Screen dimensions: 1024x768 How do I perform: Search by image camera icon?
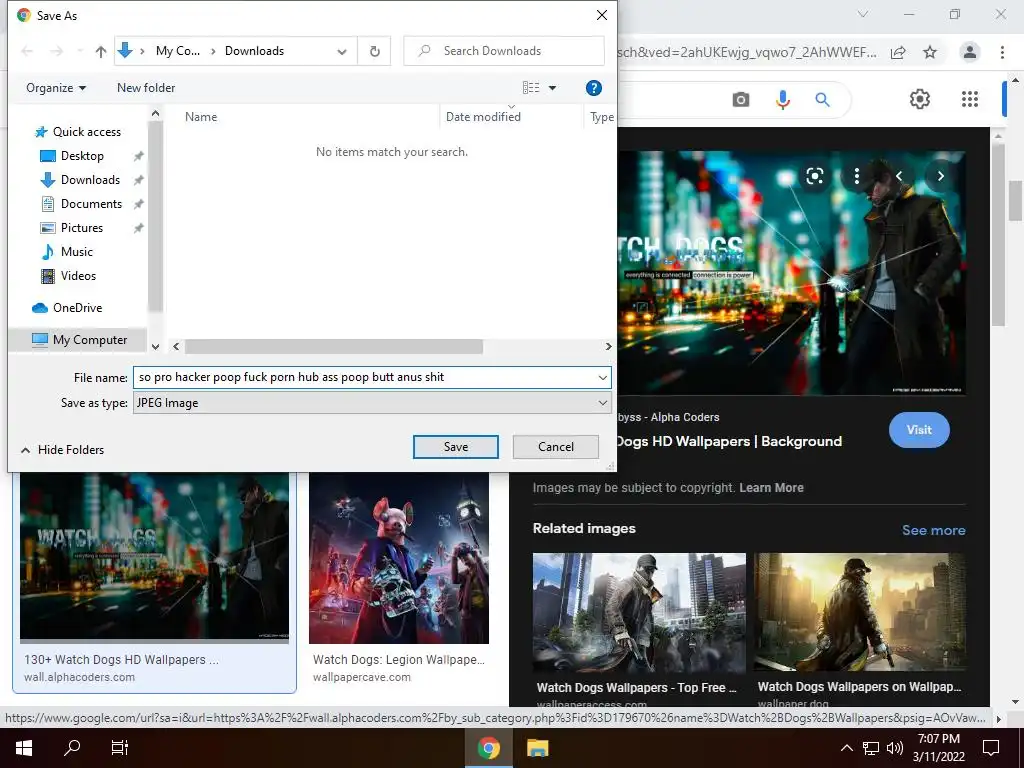click(x=741, y=100)
